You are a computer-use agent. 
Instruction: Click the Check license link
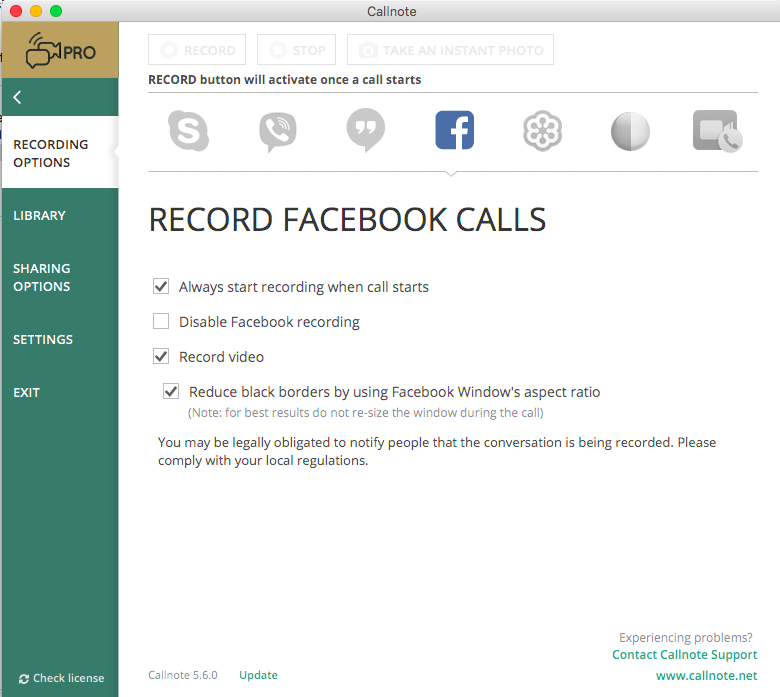pos(69,678)
